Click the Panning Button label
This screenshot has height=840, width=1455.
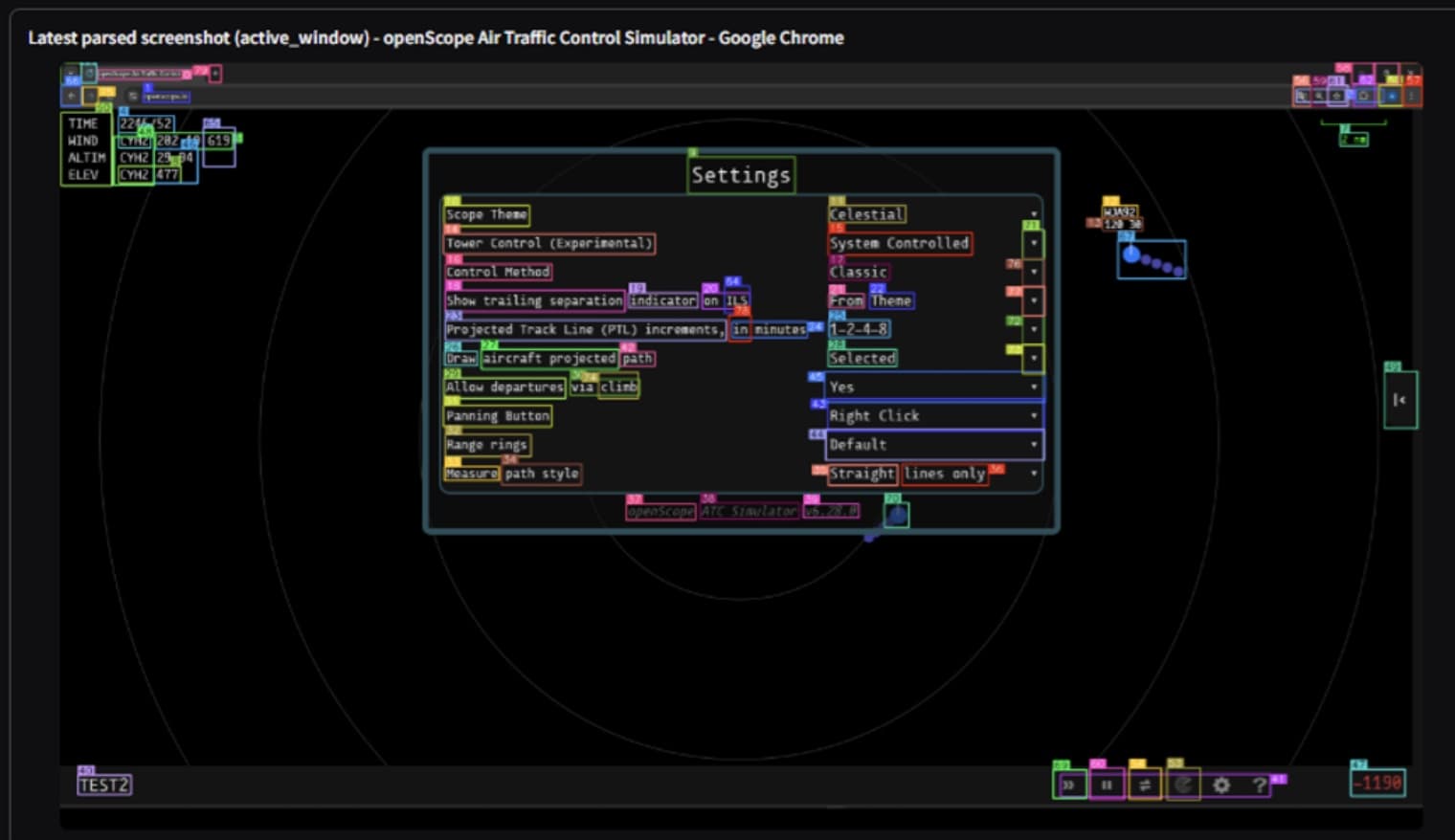point(498,416)
